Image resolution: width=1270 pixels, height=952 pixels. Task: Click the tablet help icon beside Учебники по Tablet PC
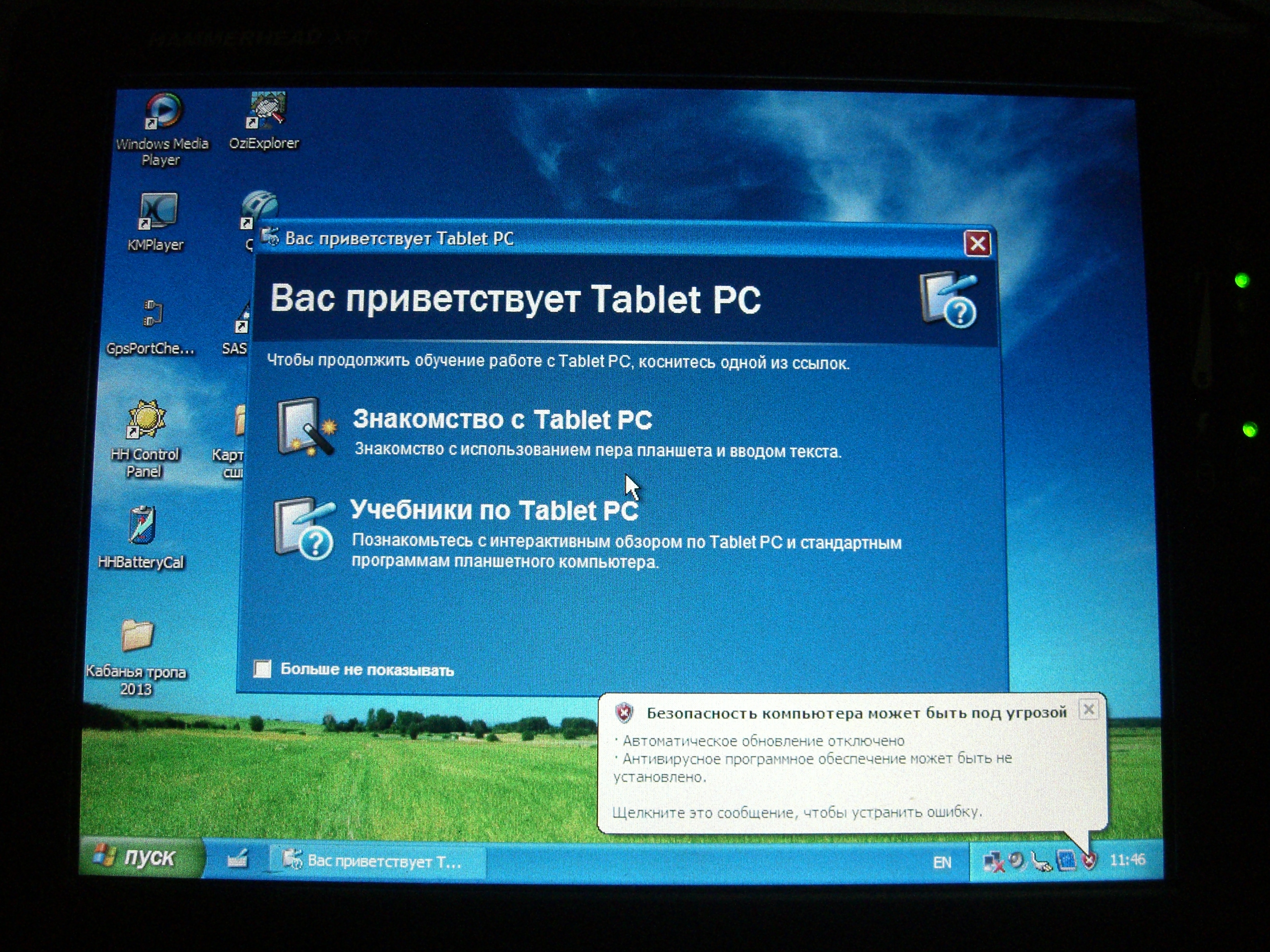[304, 528]
